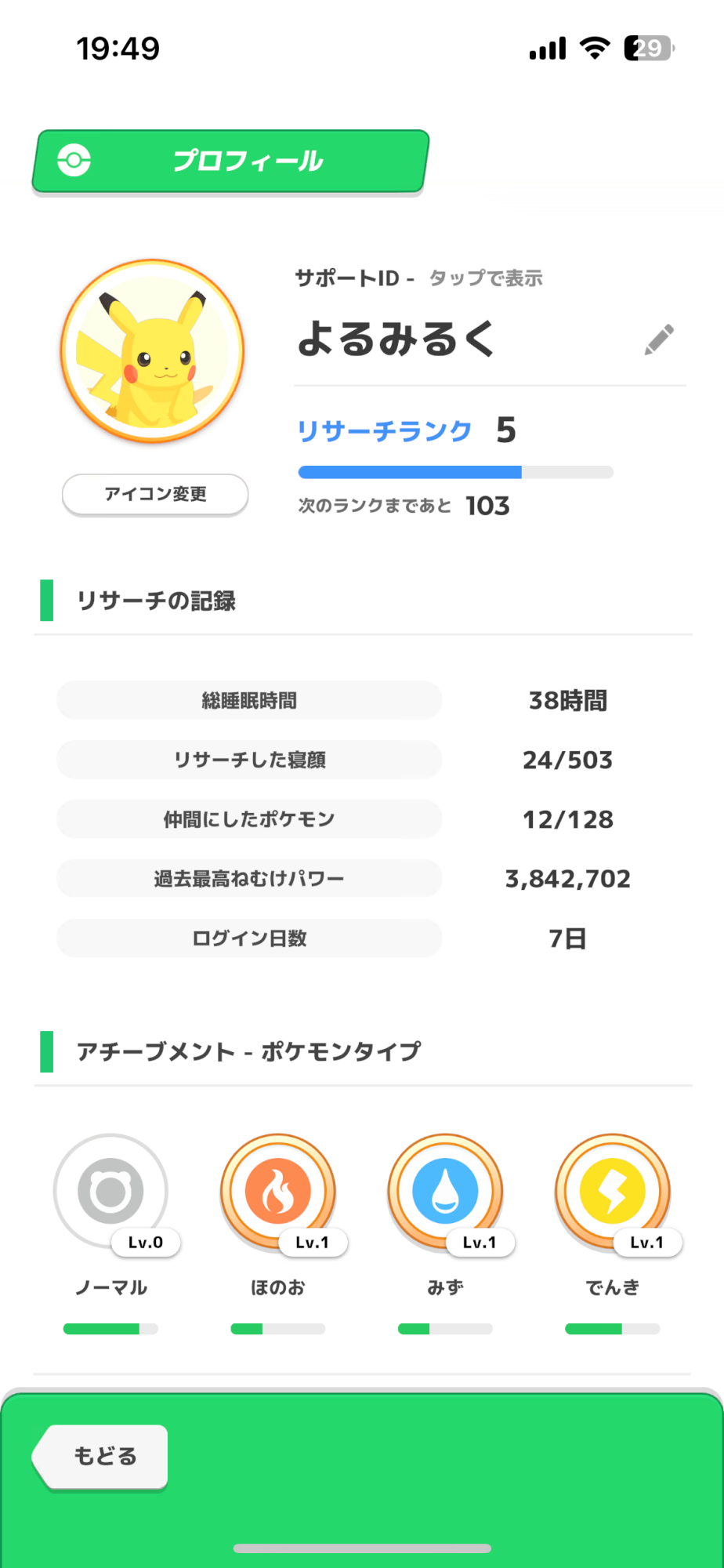Tap the Normal type achievement medal
724x1568 pixels.
(x=110, y=1192)
